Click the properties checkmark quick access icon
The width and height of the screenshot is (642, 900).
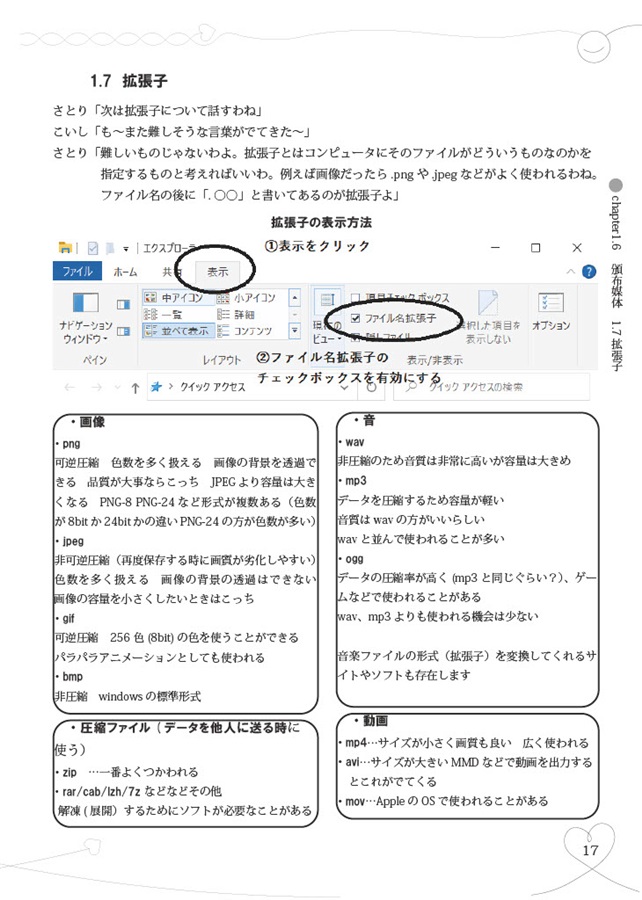[x=92, y=248]
